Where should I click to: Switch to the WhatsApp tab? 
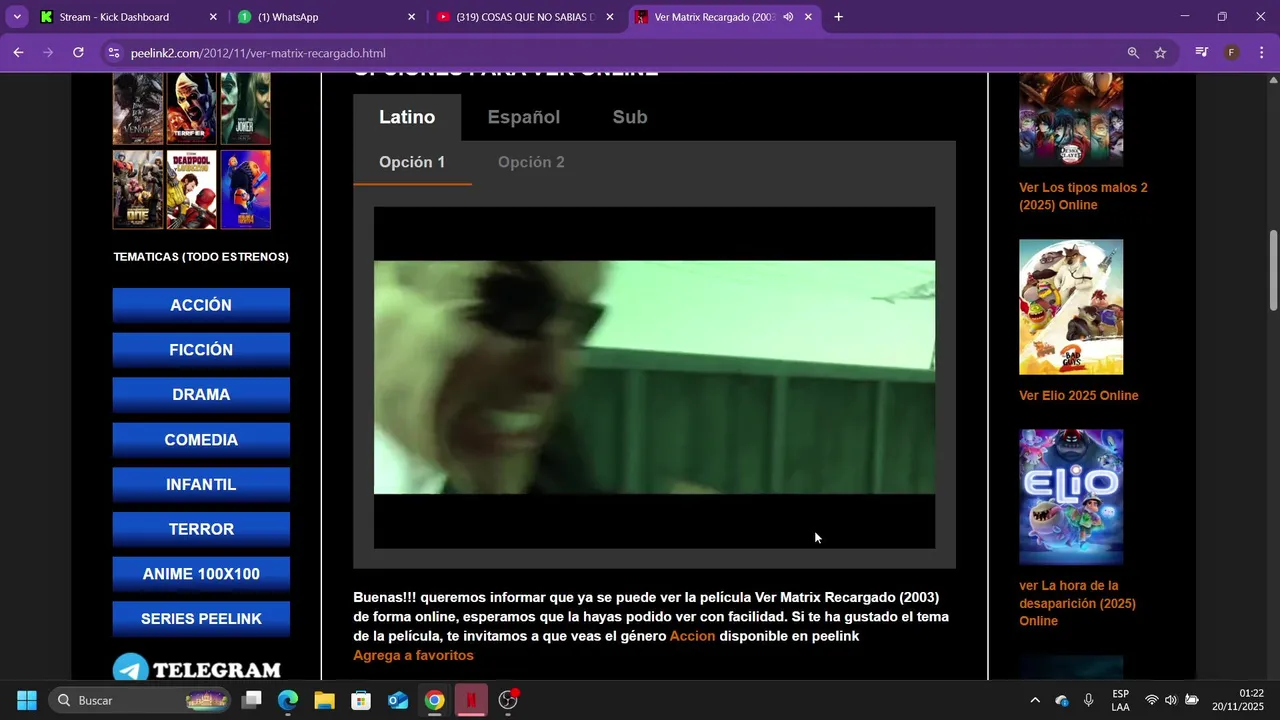tap(327, 17)
